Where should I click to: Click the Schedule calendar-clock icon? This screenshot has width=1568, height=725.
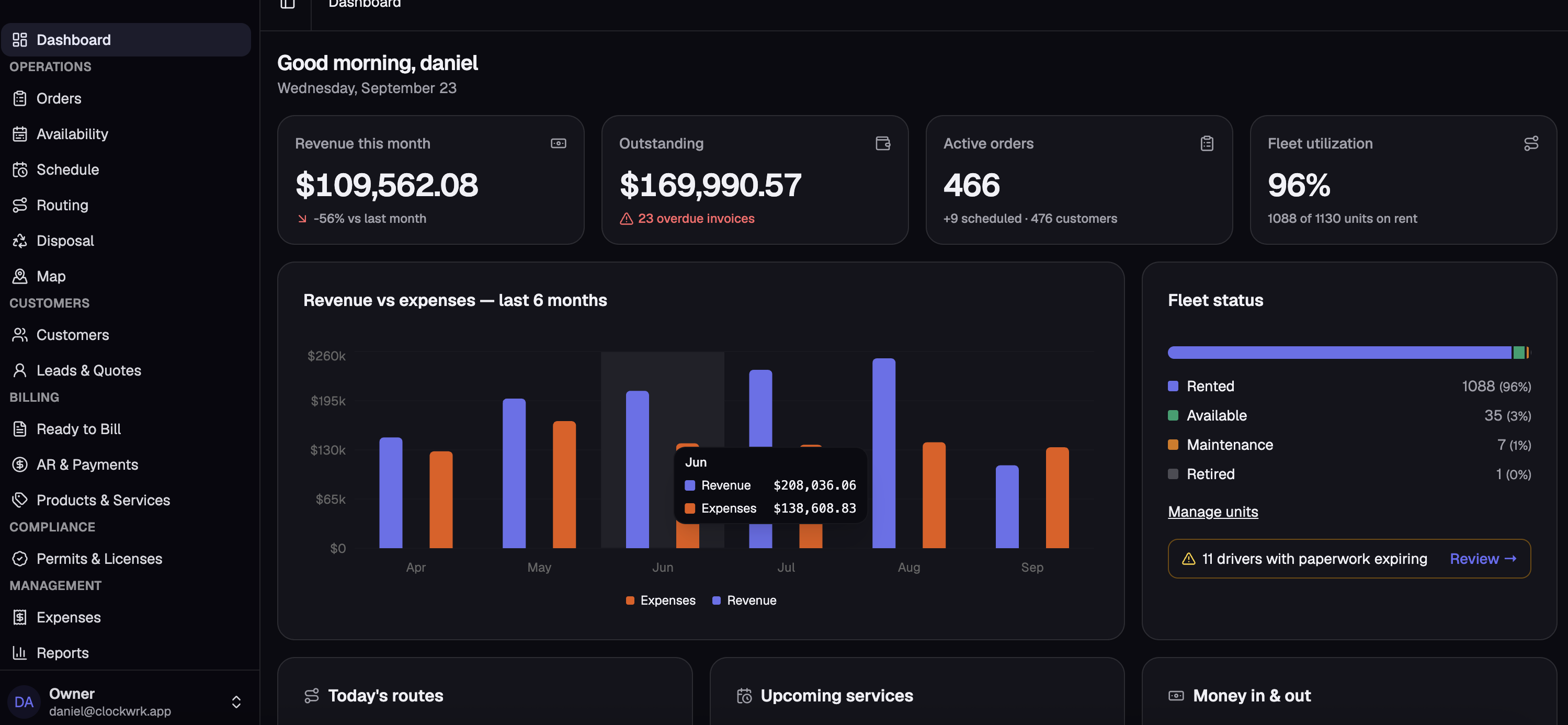(x=19, y=169)
